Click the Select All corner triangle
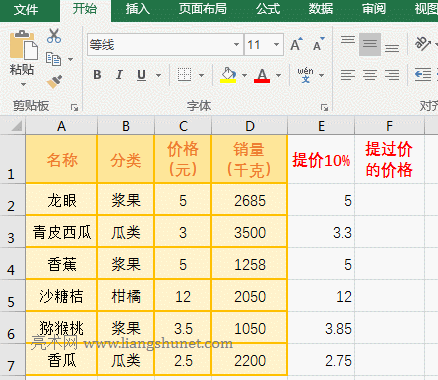Image resolution: width=438 pixels, height=380 pixels. point(16,126)
